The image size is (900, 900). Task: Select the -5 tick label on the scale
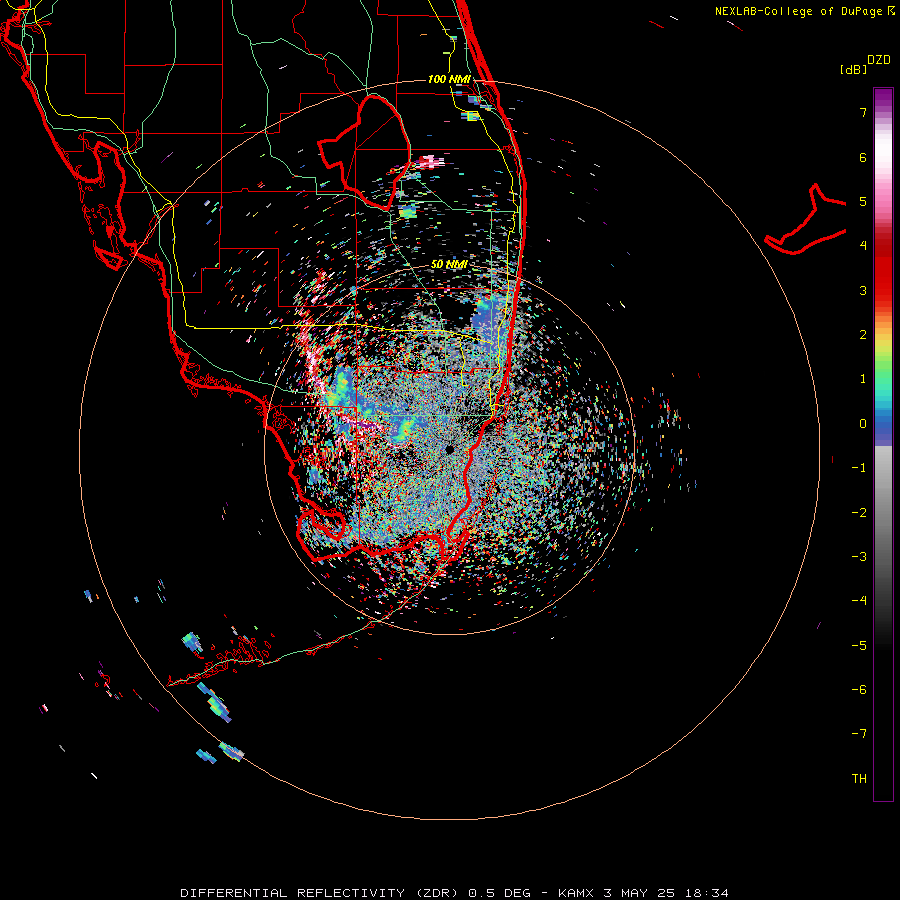pos(859,645)
